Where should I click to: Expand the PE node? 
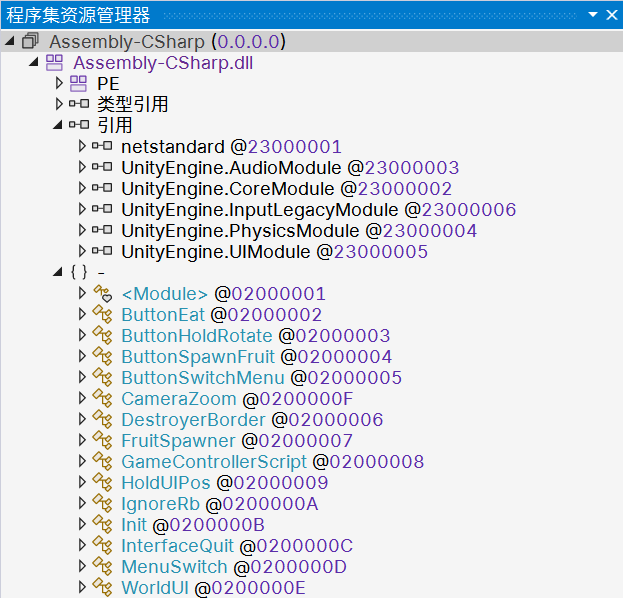59,83
